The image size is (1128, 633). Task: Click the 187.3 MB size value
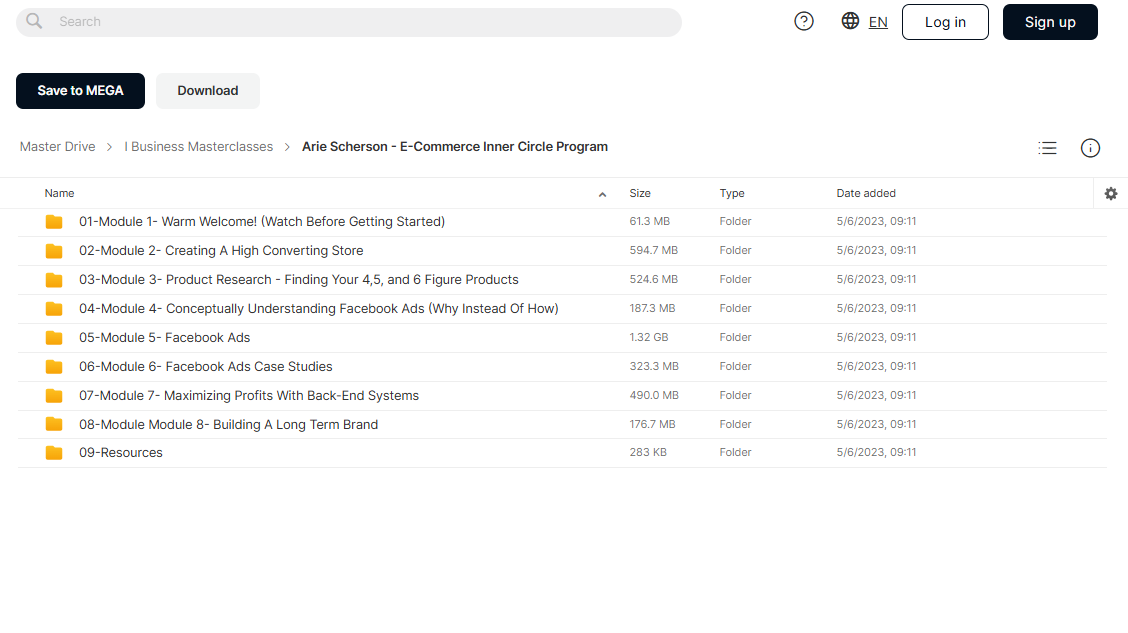click(652, 308)
